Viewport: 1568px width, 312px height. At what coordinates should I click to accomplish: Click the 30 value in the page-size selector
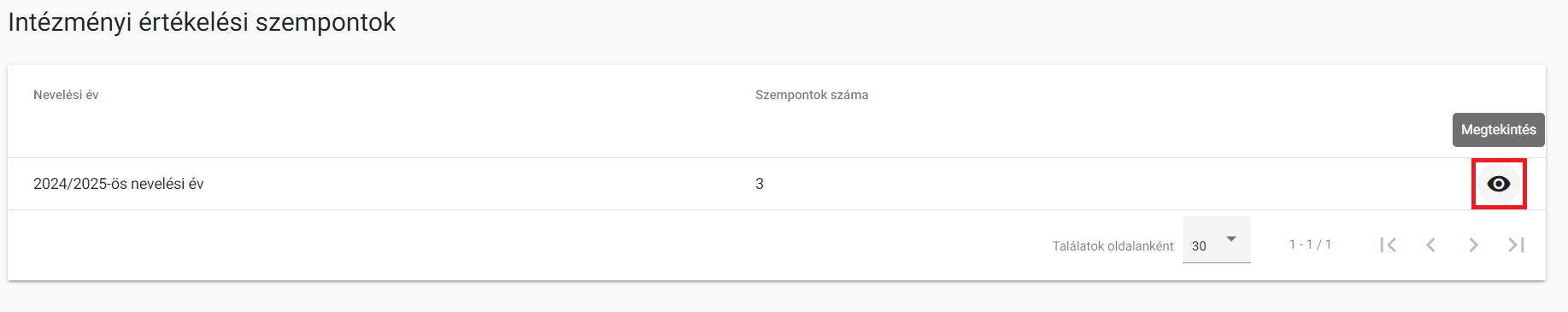(1199, 246)
